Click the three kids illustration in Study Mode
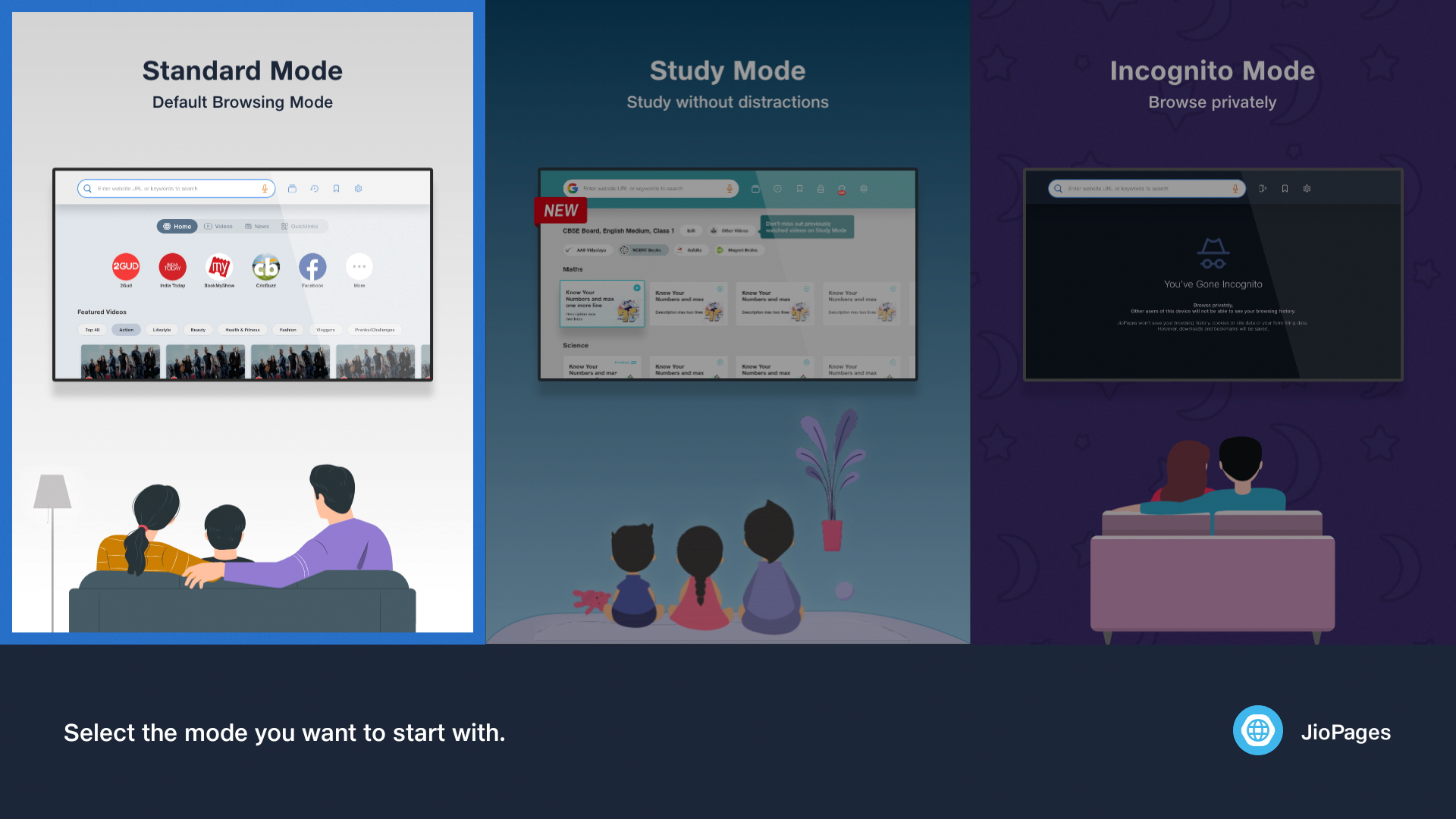The height and width of the screenshot is (819, 1456). [x=705, y=567]
